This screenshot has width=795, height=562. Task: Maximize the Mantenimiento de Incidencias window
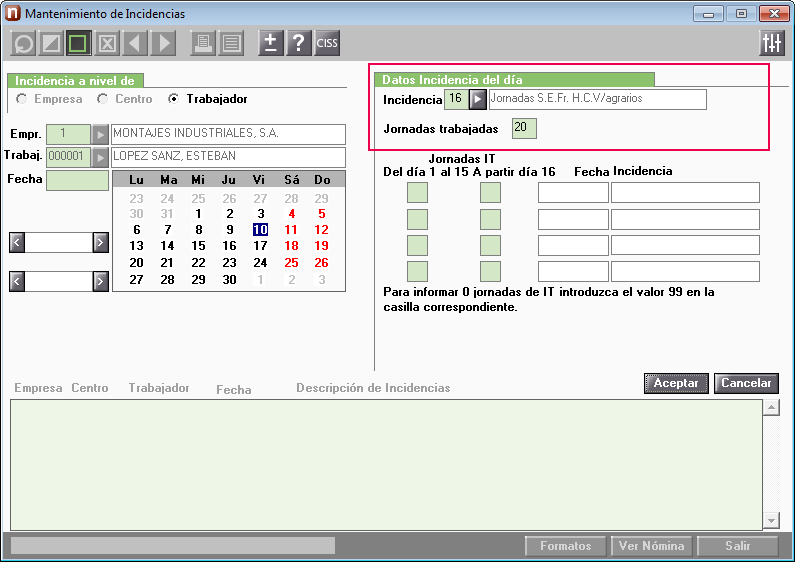pyautogui.click(x=741, y=14)
